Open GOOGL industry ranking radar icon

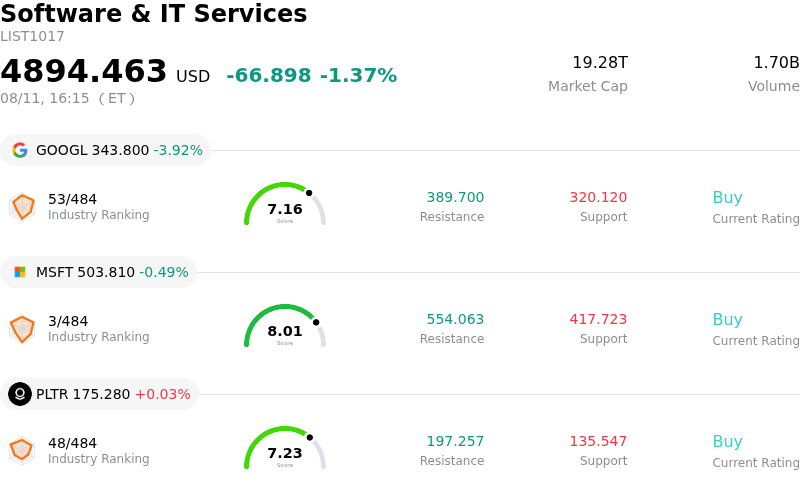[22, 207]
